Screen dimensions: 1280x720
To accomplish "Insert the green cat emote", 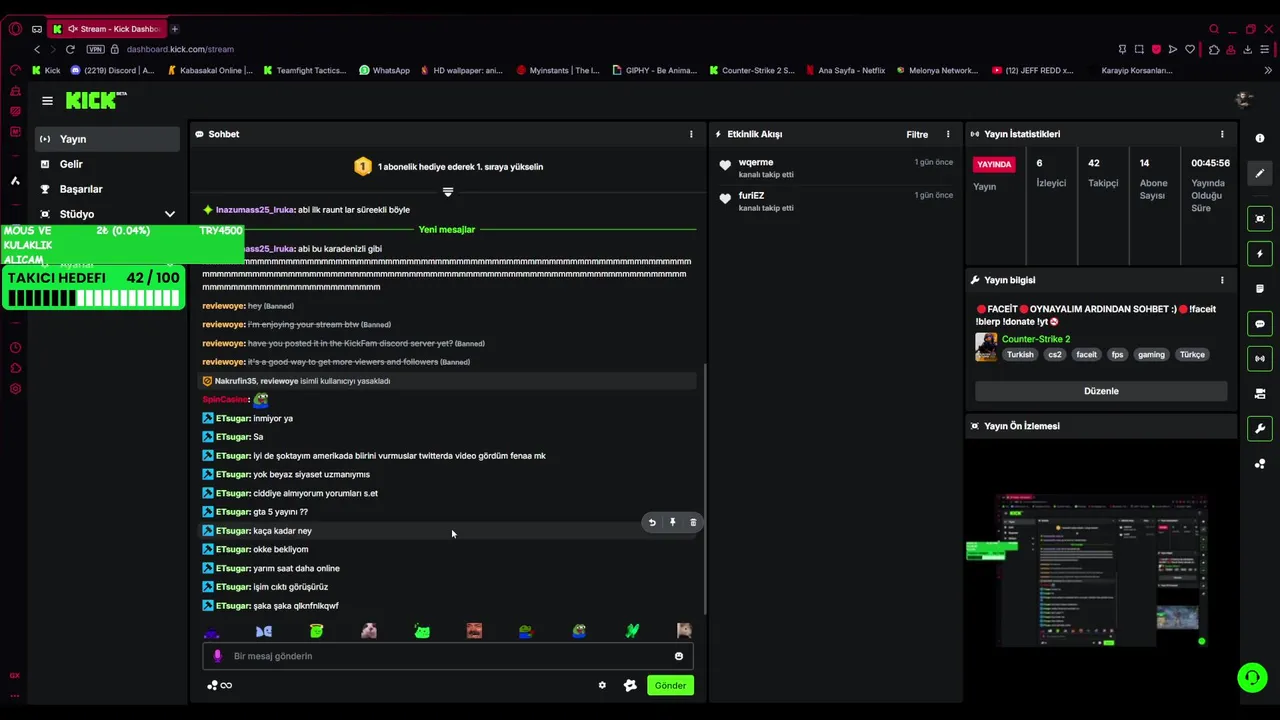I will [422, 631].
